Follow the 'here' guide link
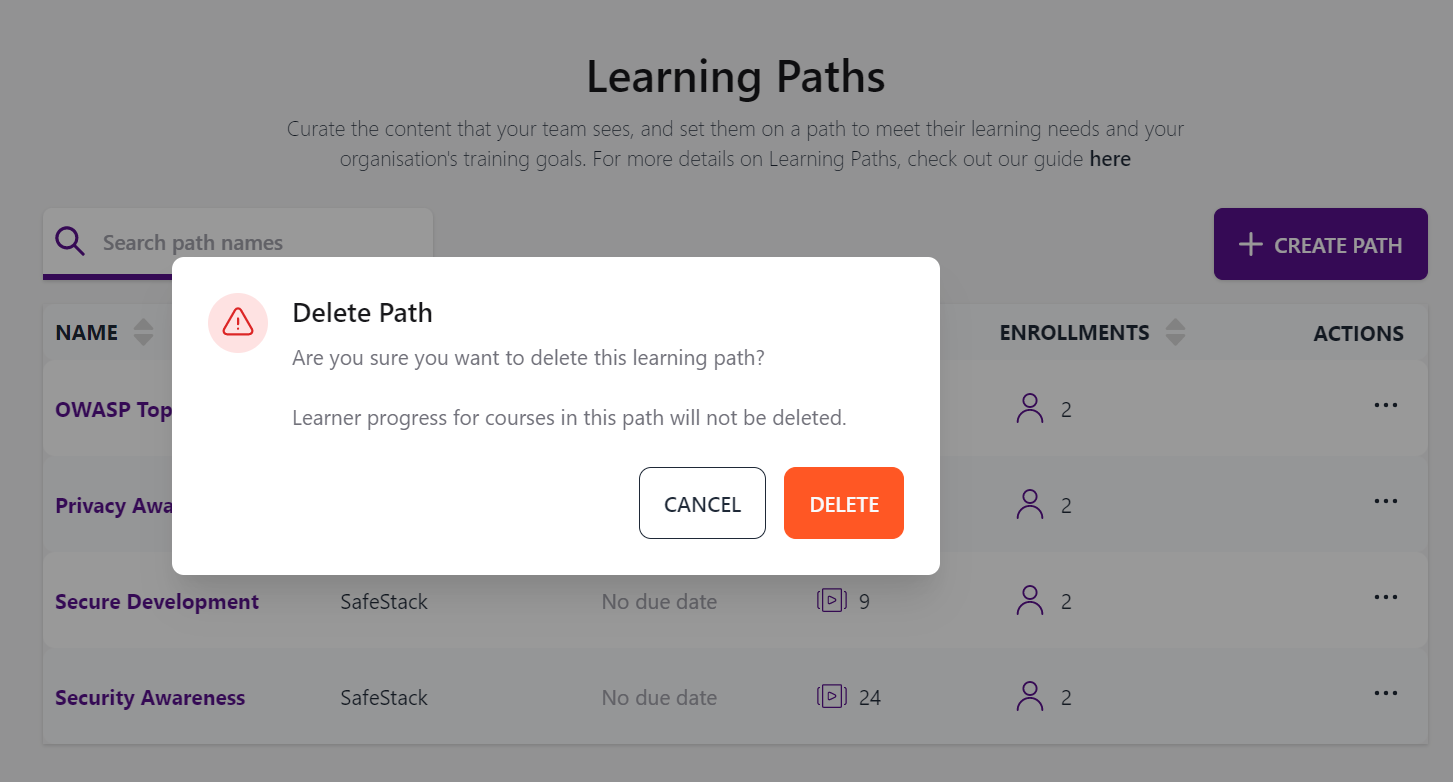 pos(1110,158)
